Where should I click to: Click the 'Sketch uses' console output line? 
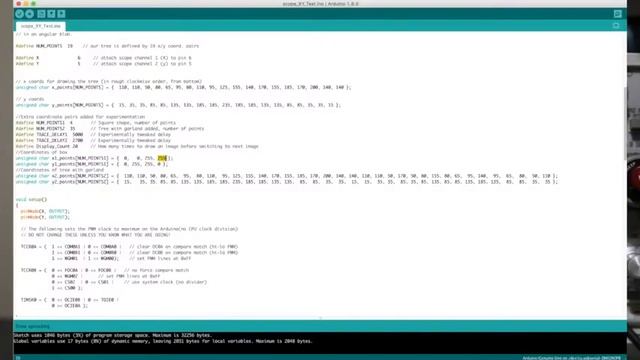[112, 335]
